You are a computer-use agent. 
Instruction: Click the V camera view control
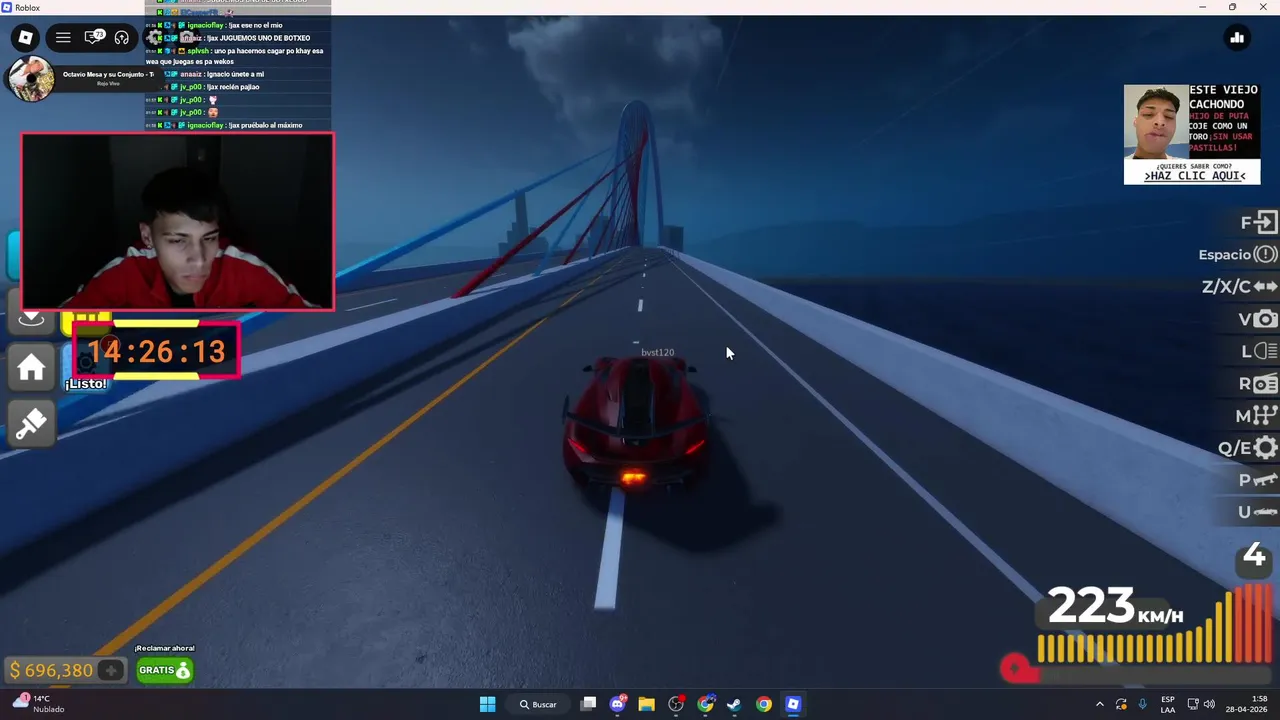(x=1258, y=319)
